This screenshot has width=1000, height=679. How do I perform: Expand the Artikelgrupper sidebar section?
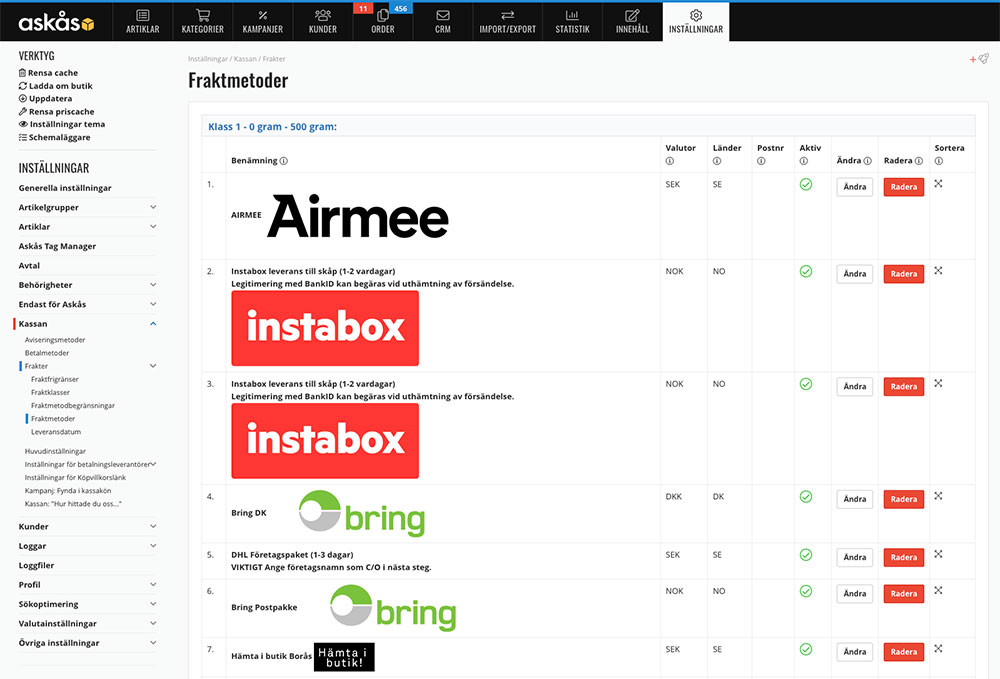coord(153,207)
